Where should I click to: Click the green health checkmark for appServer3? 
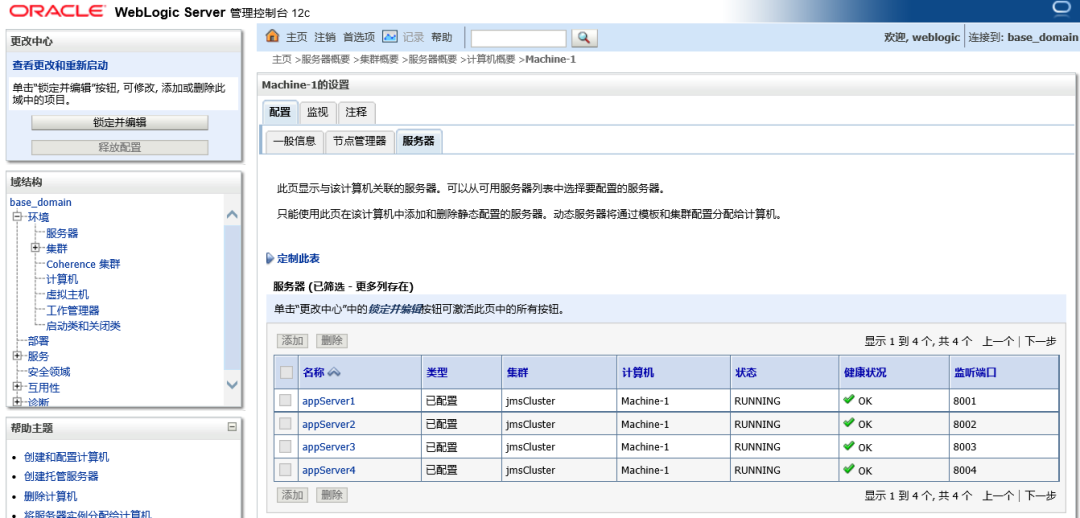click(x=849, y=446)
